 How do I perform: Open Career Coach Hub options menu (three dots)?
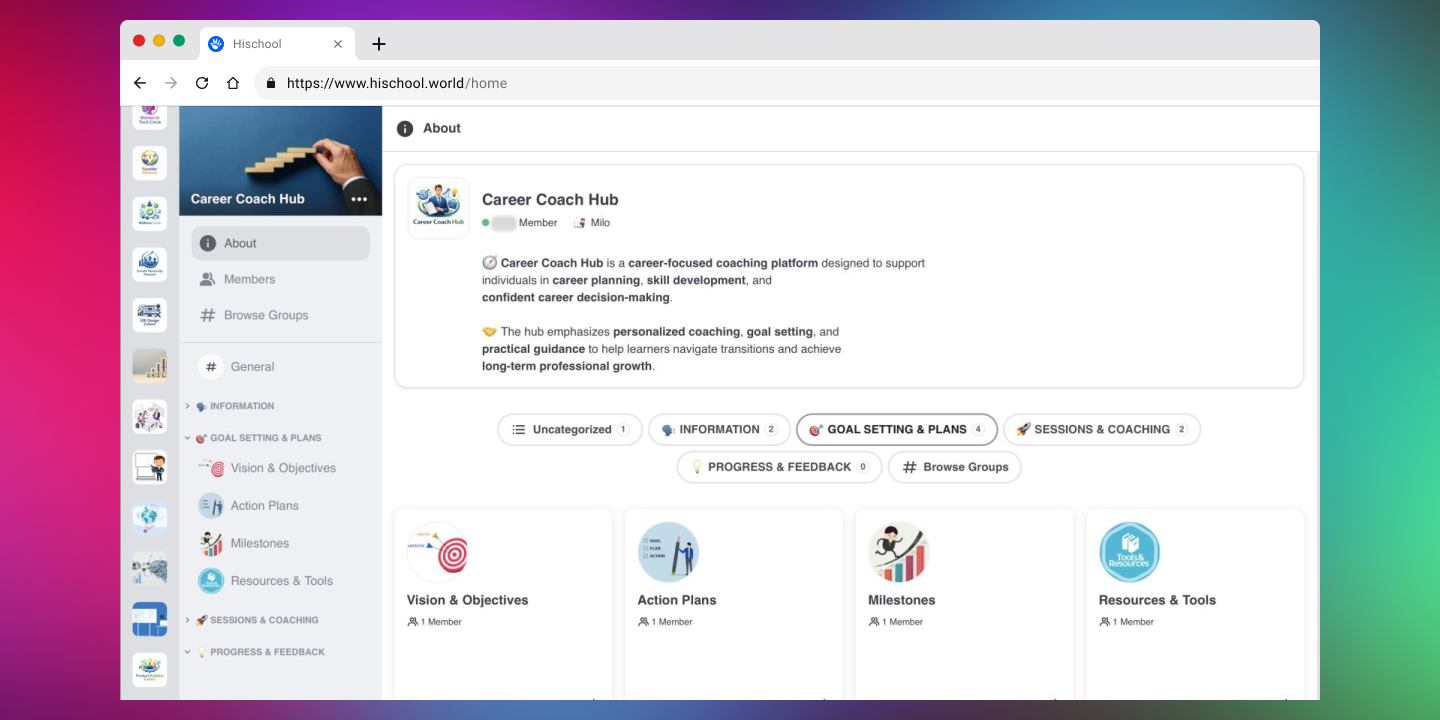tap(359, 199)
